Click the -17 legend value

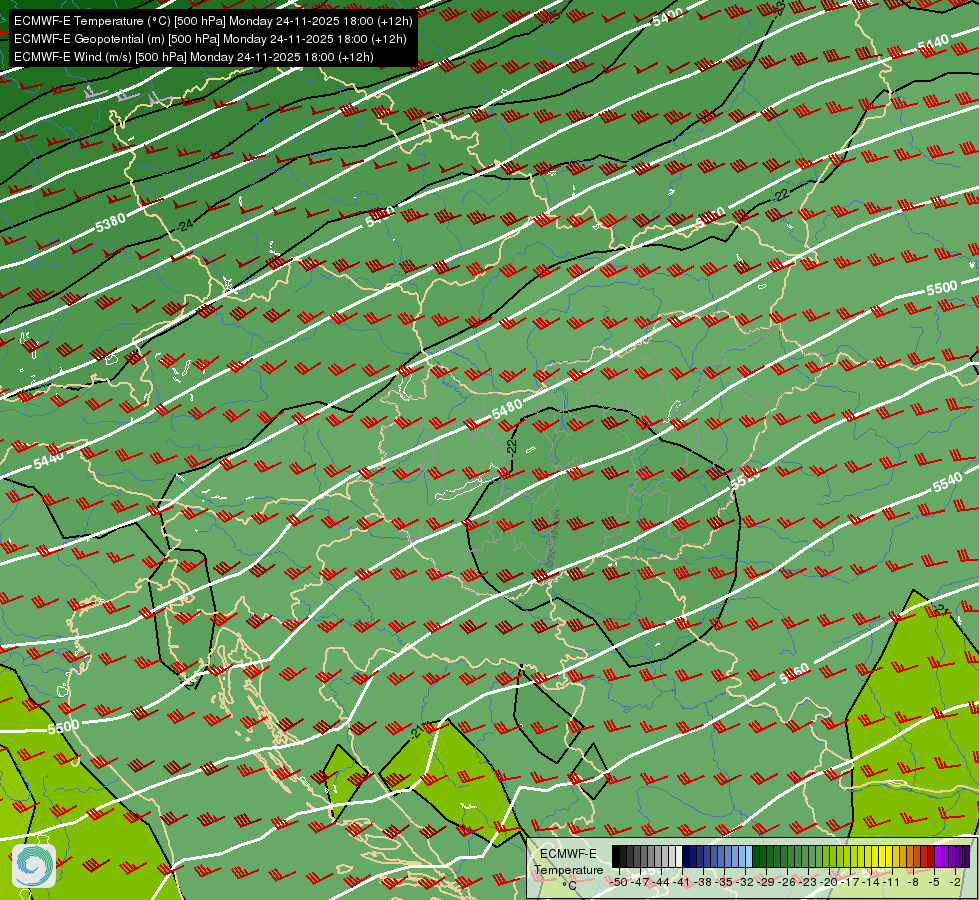click(850, 882)
